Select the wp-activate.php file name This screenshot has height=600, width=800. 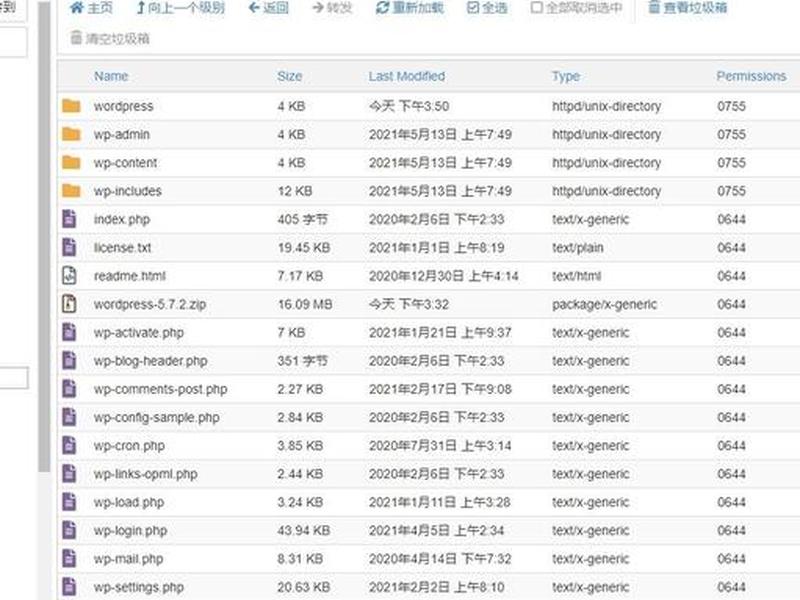point(139,333)
